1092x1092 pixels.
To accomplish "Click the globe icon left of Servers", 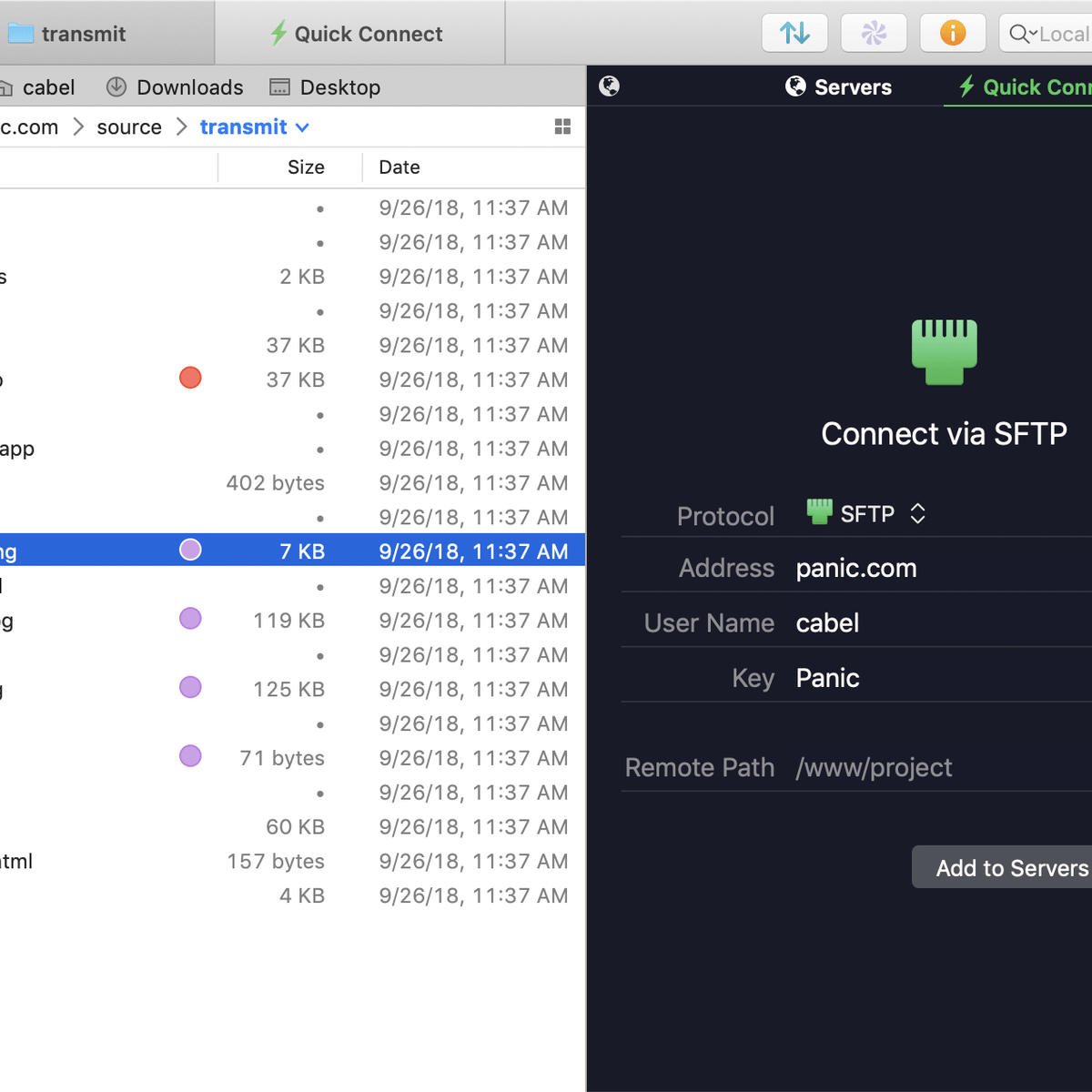I will click(x=609, y=86).
